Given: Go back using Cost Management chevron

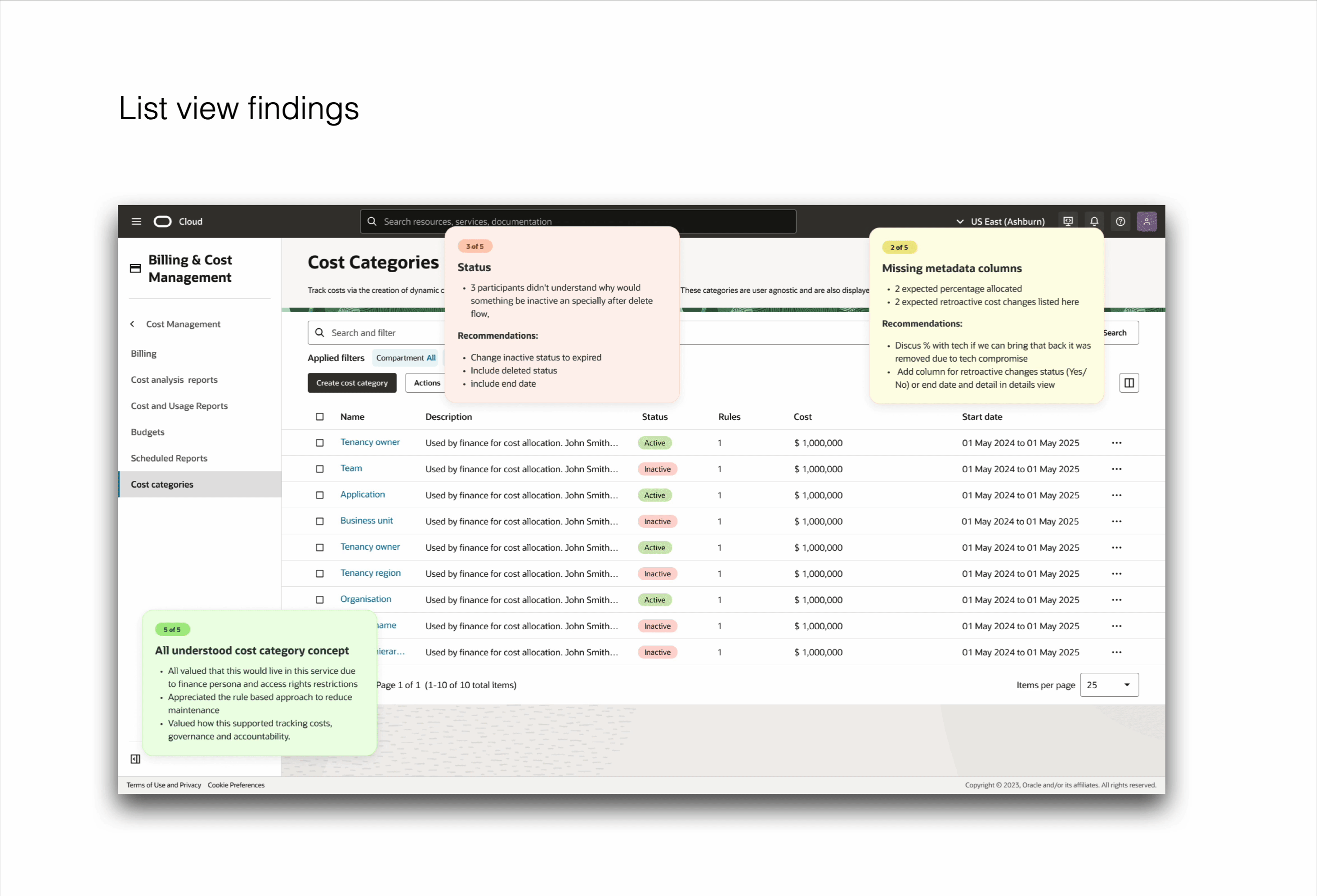Looking at the screenshot, I should pyautogui.click(x=133, y=324).
